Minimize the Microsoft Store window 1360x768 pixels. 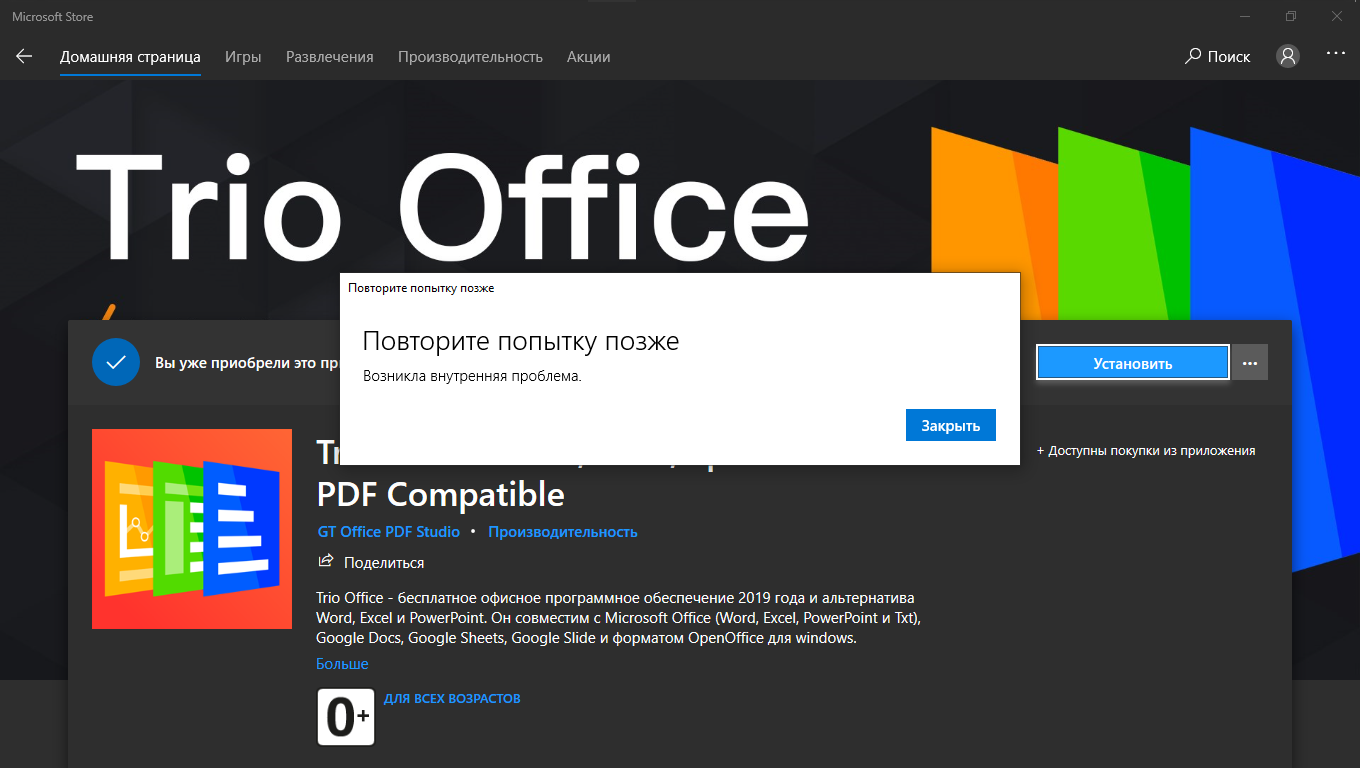point(1245,16)
